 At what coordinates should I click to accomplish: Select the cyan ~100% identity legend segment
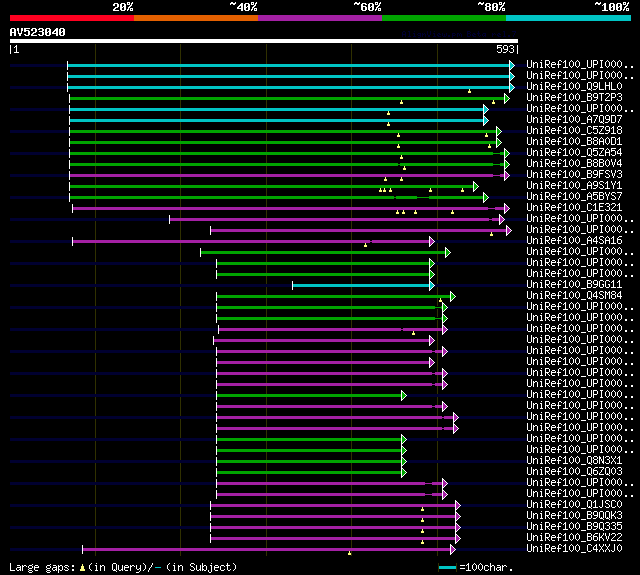(x=569, y=18)
